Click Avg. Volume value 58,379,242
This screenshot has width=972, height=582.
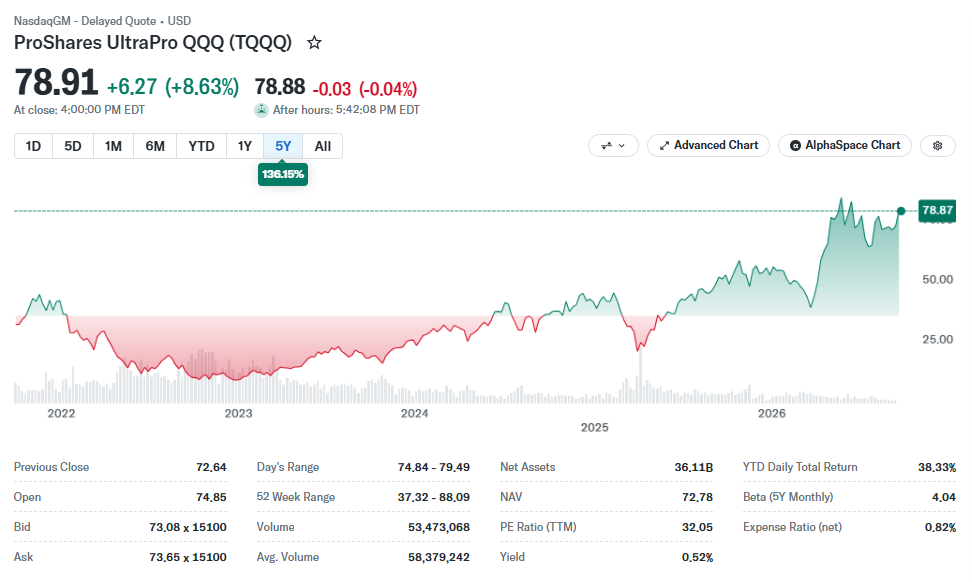point(439,557)
